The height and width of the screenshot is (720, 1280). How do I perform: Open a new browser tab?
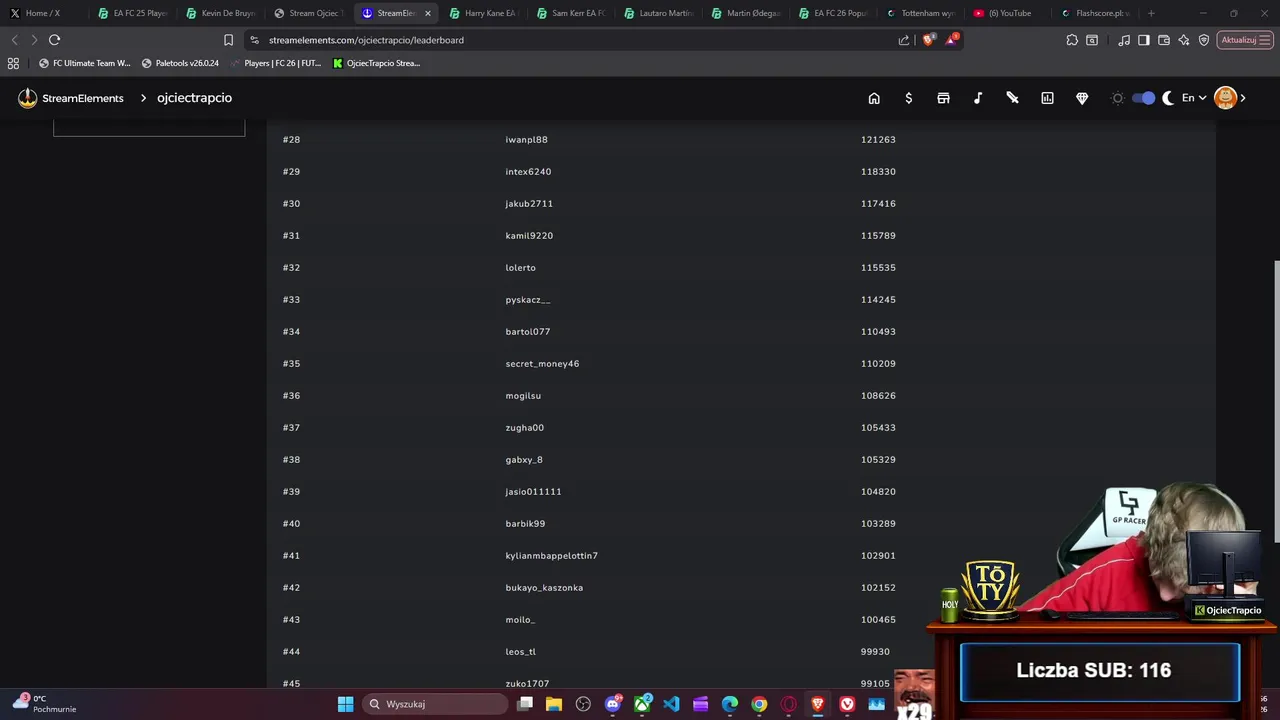tap(1151, 13)
